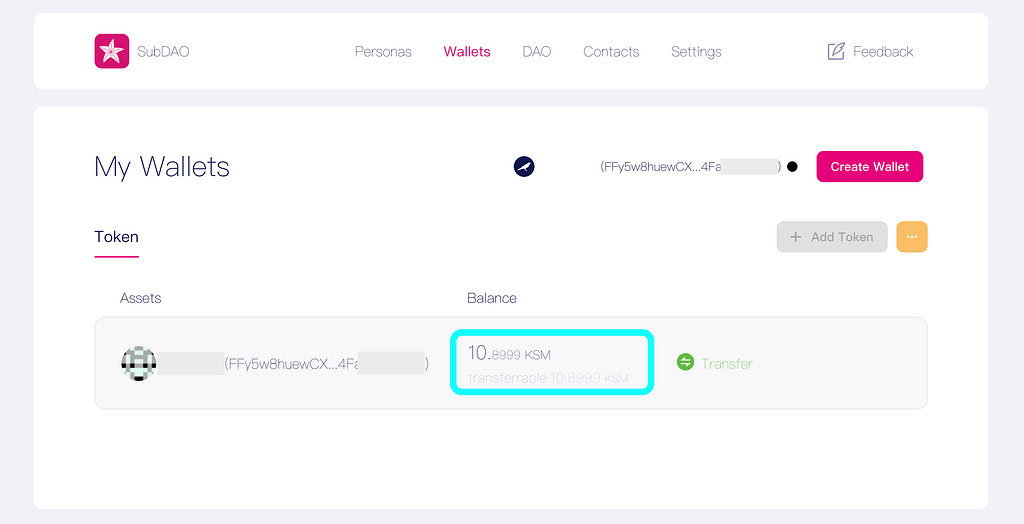Click the Transfer link for KSM

pyautogui.click(x=727, y=363)
